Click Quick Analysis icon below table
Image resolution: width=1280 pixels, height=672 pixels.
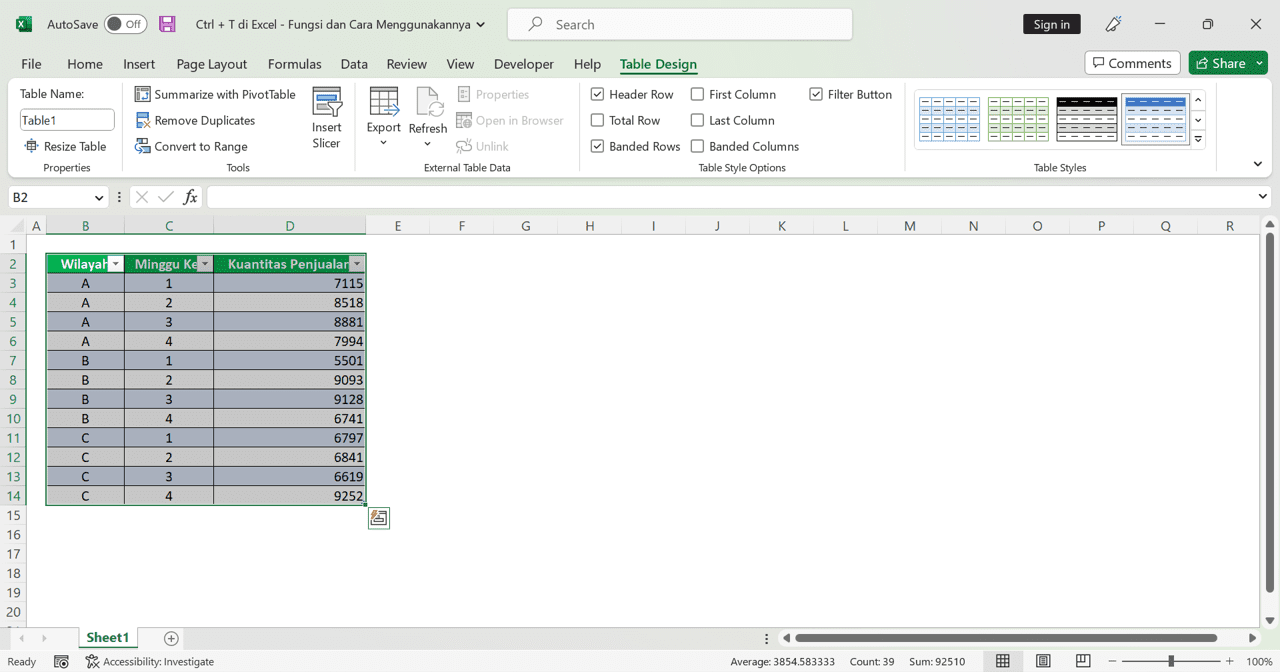coord(378,518)
